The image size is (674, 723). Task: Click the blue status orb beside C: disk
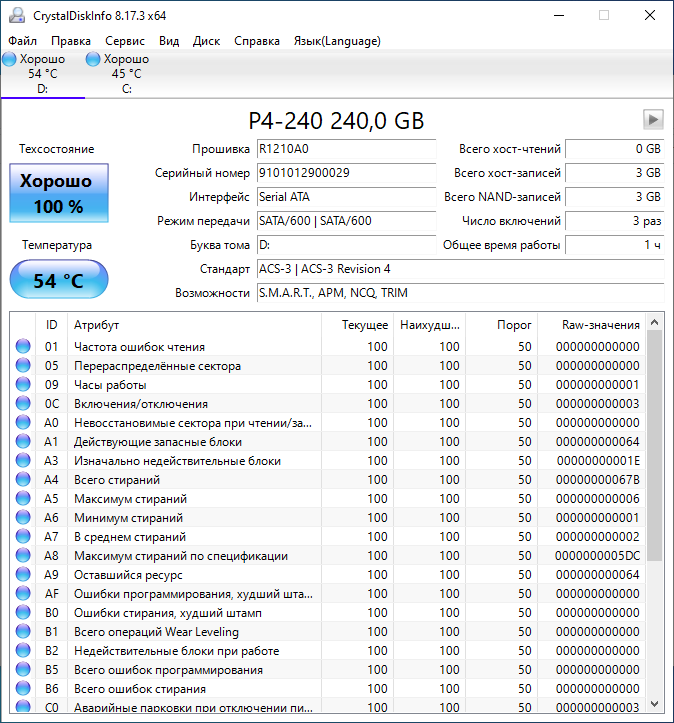pos(93,59)
